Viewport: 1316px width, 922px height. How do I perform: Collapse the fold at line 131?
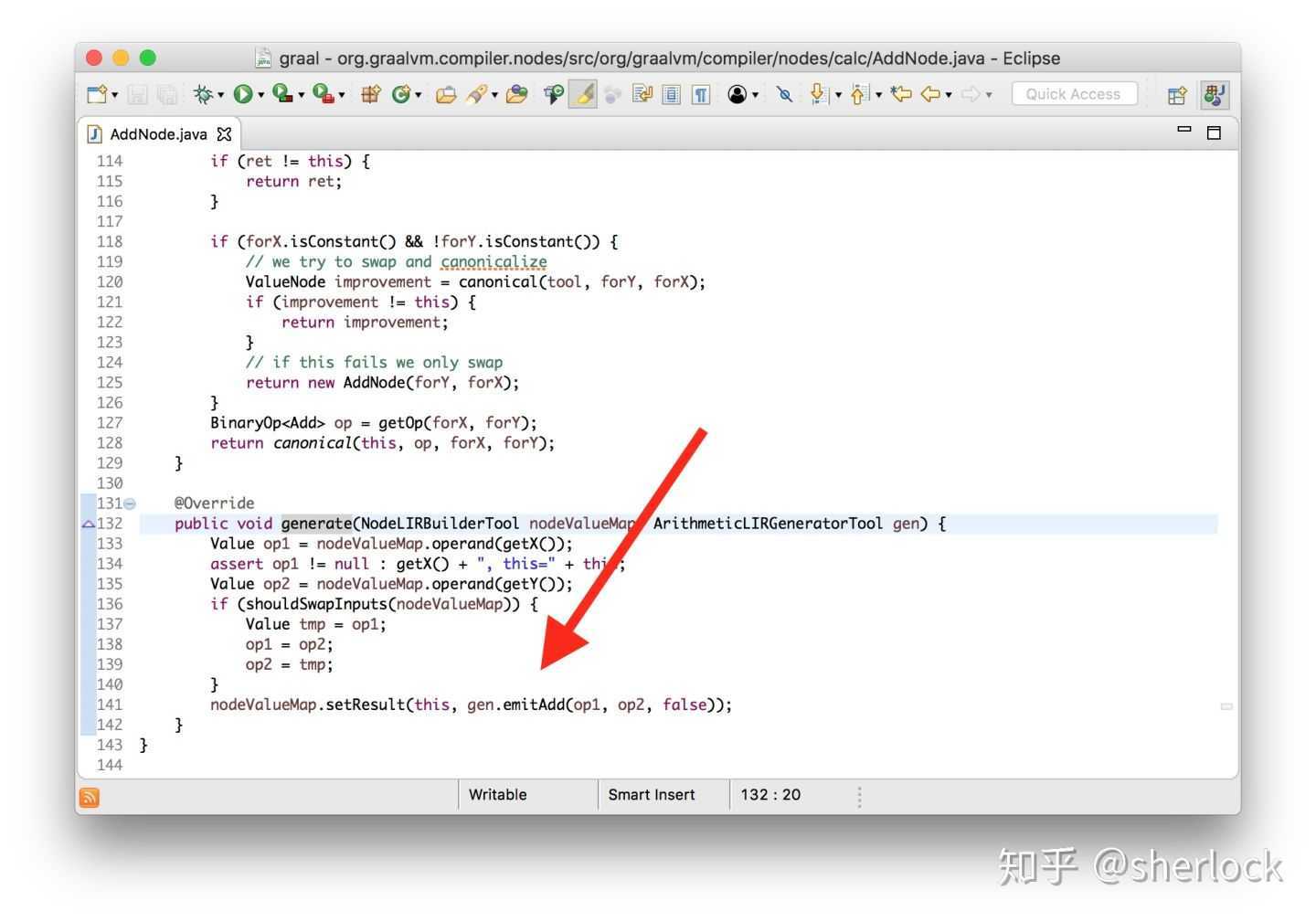[130, 503]
